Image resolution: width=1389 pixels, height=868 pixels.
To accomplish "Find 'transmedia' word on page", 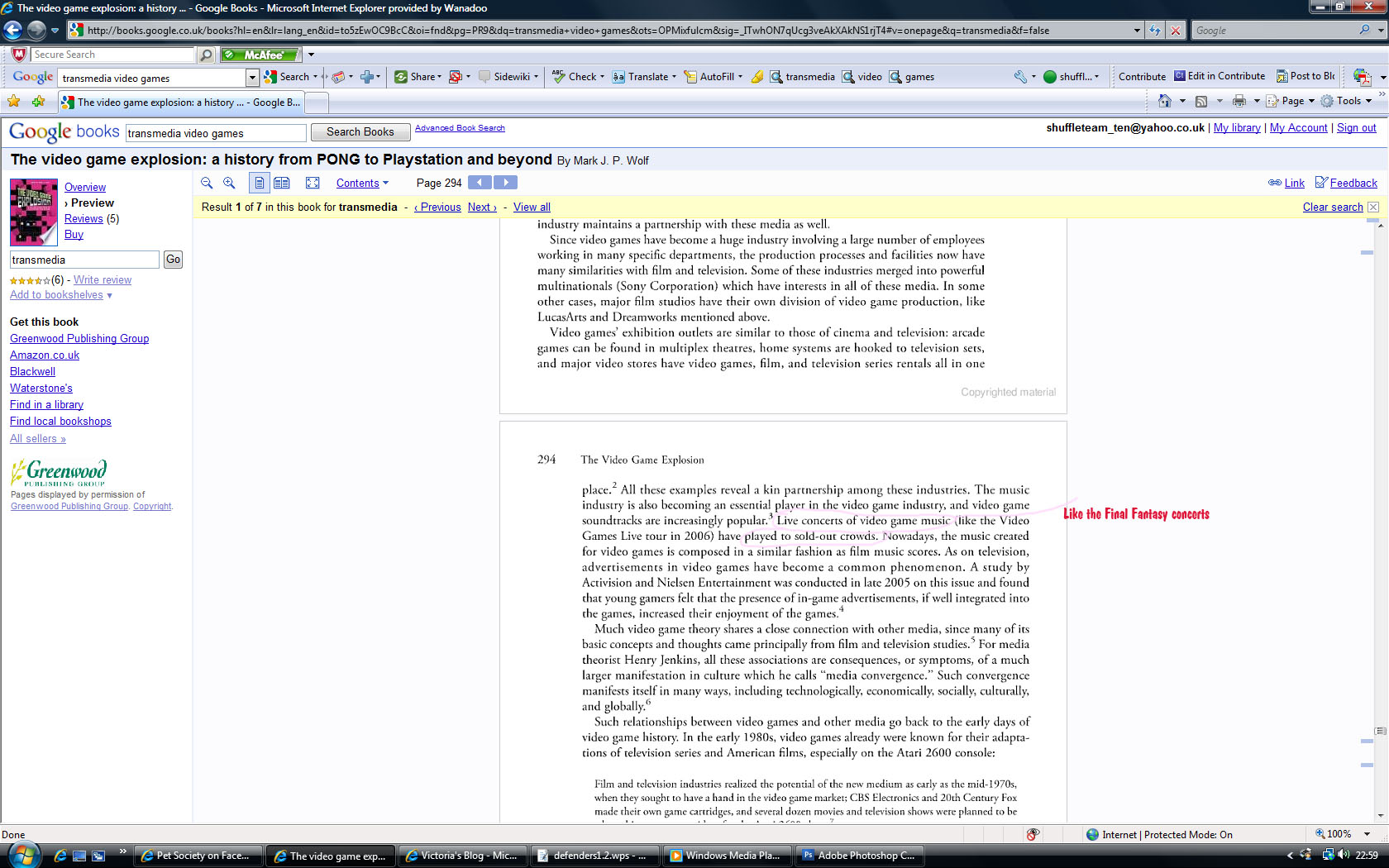I will [803, 77].
